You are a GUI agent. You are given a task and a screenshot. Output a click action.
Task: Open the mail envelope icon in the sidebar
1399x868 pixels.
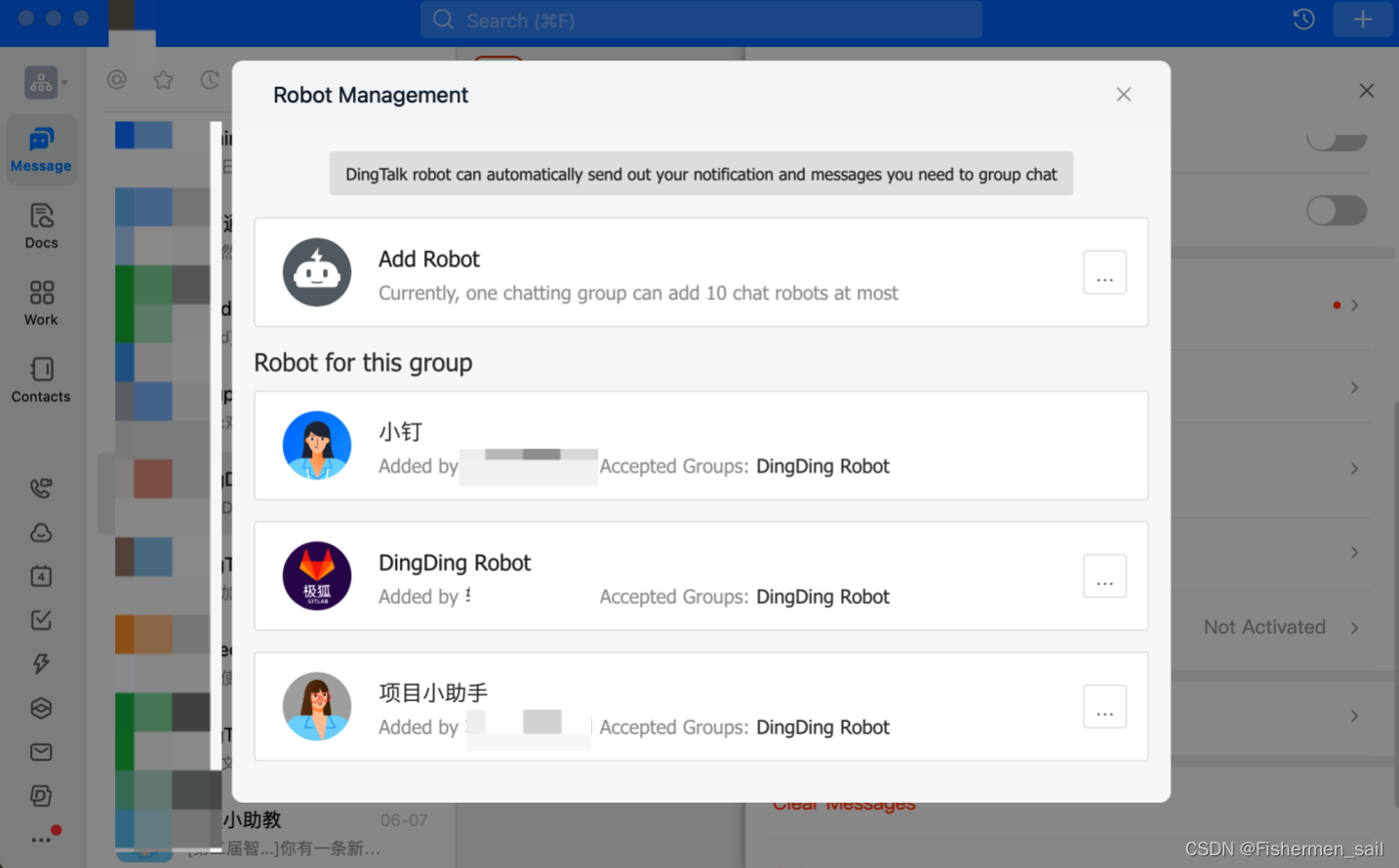(41, 752)
